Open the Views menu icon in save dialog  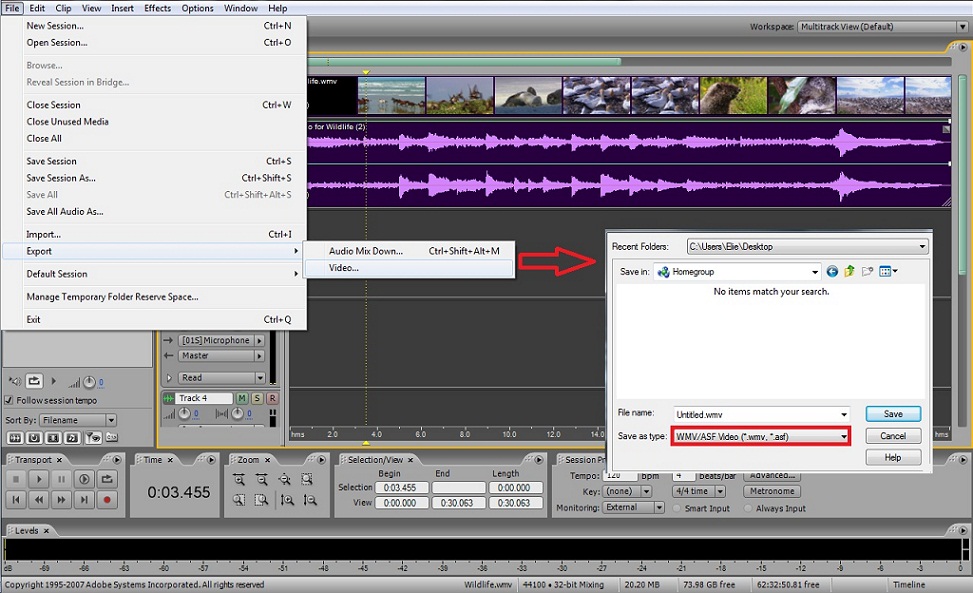click(x=888, y=271)
